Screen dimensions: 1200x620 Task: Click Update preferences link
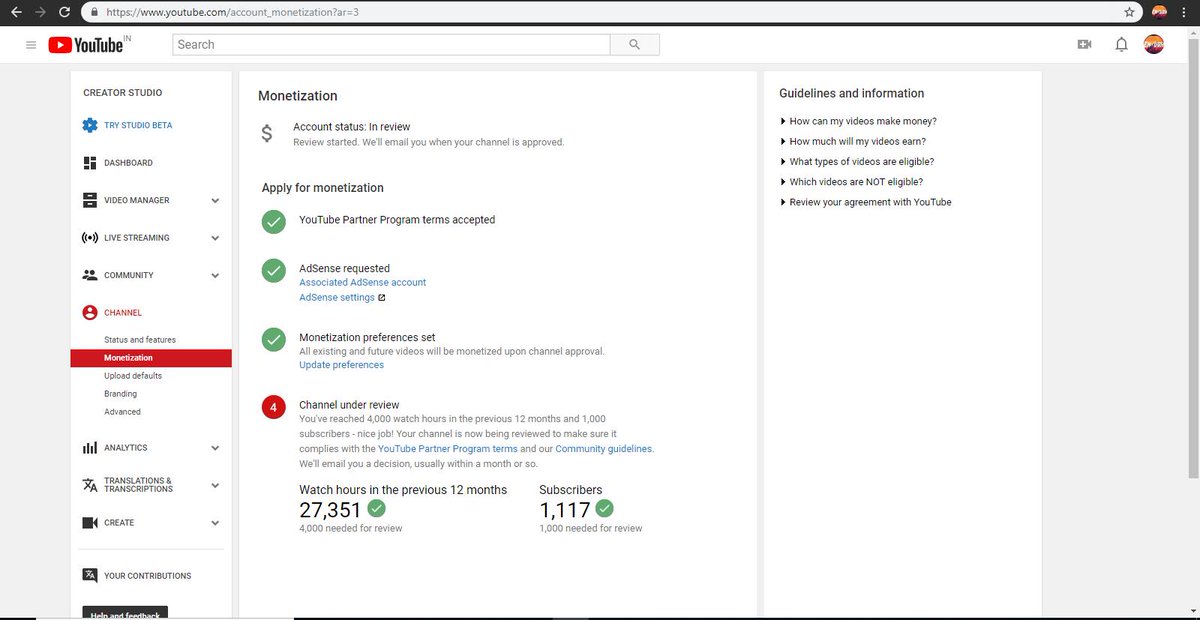(x=342, y=365)
